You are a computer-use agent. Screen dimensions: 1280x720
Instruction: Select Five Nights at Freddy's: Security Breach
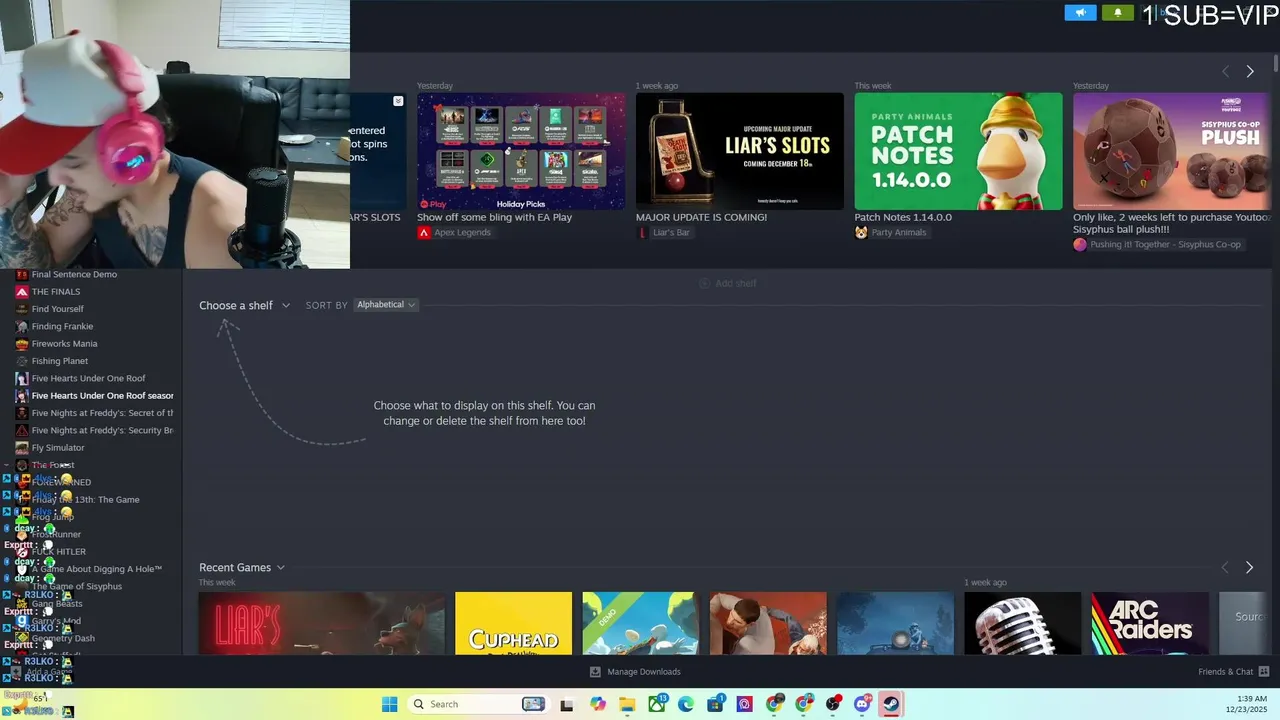point(95,431)
